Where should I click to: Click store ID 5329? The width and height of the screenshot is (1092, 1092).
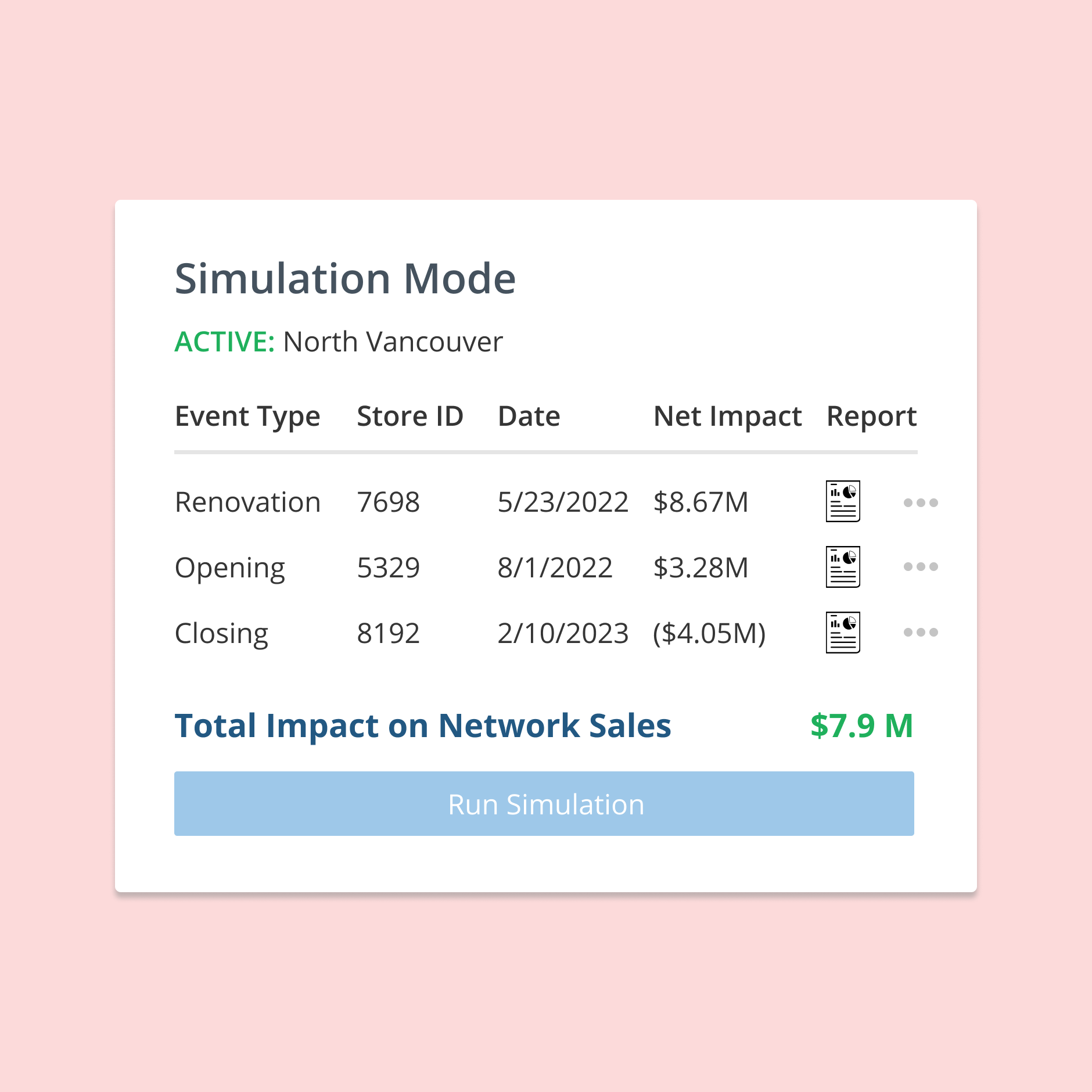coord(388,568)
